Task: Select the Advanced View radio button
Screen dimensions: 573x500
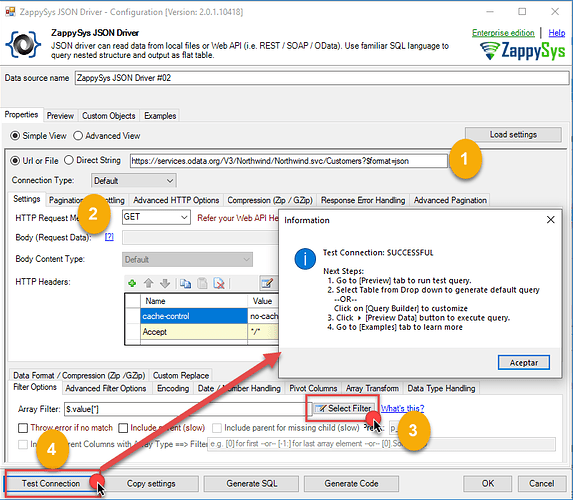Action: pyautogui.click(x=78, y=136)
